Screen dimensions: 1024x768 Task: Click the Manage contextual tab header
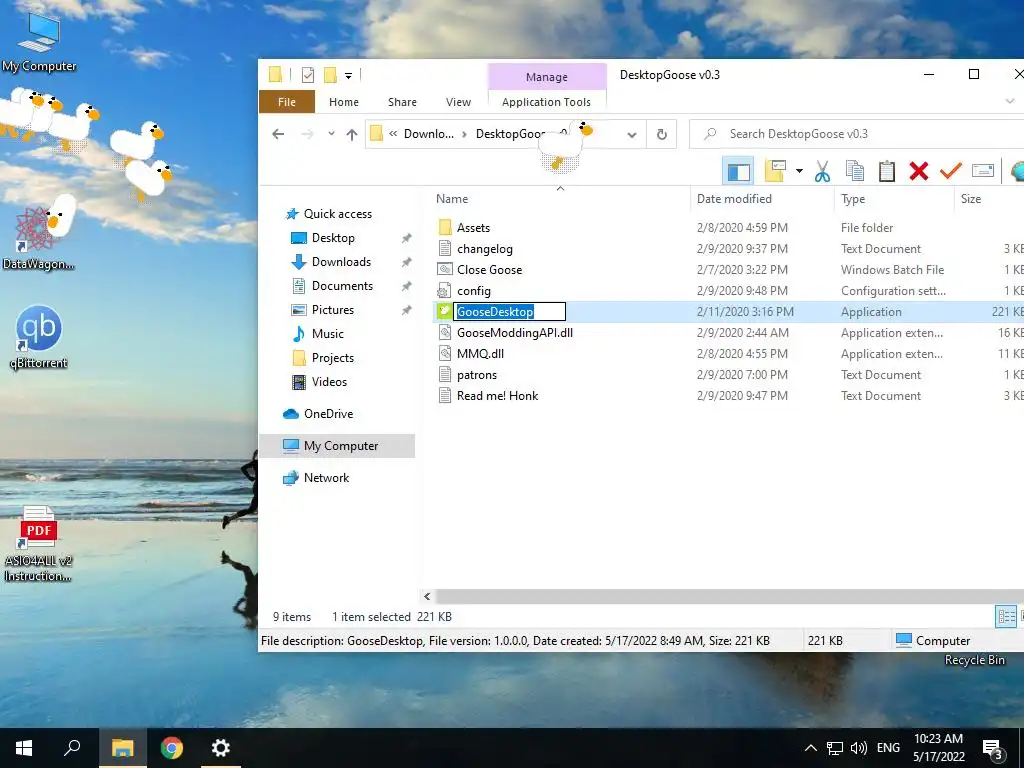[x=547, y=77]
